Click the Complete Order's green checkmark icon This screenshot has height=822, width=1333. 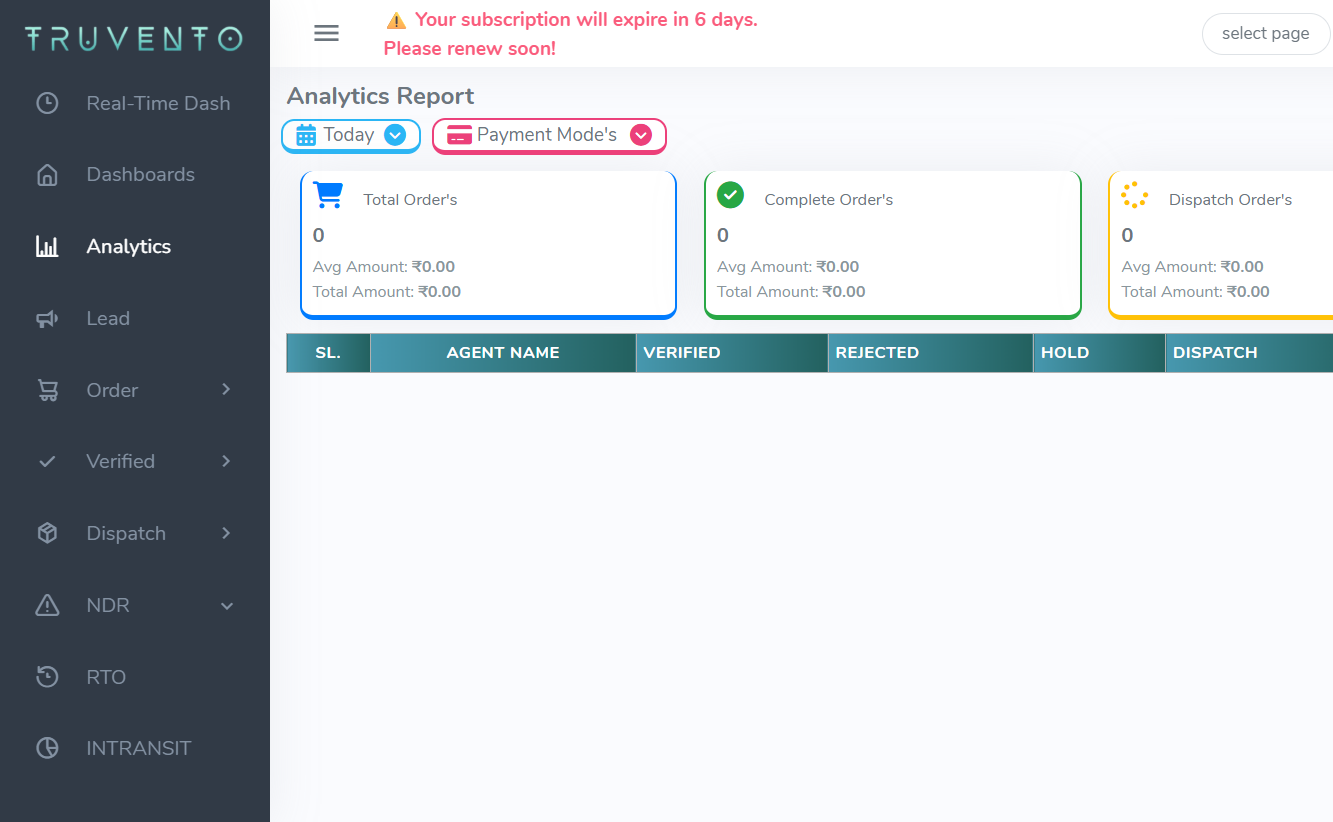(731, 195)
